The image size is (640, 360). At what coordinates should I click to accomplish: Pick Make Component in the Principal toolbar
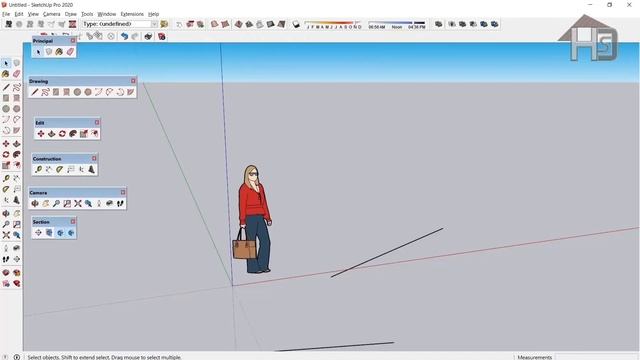49,52
